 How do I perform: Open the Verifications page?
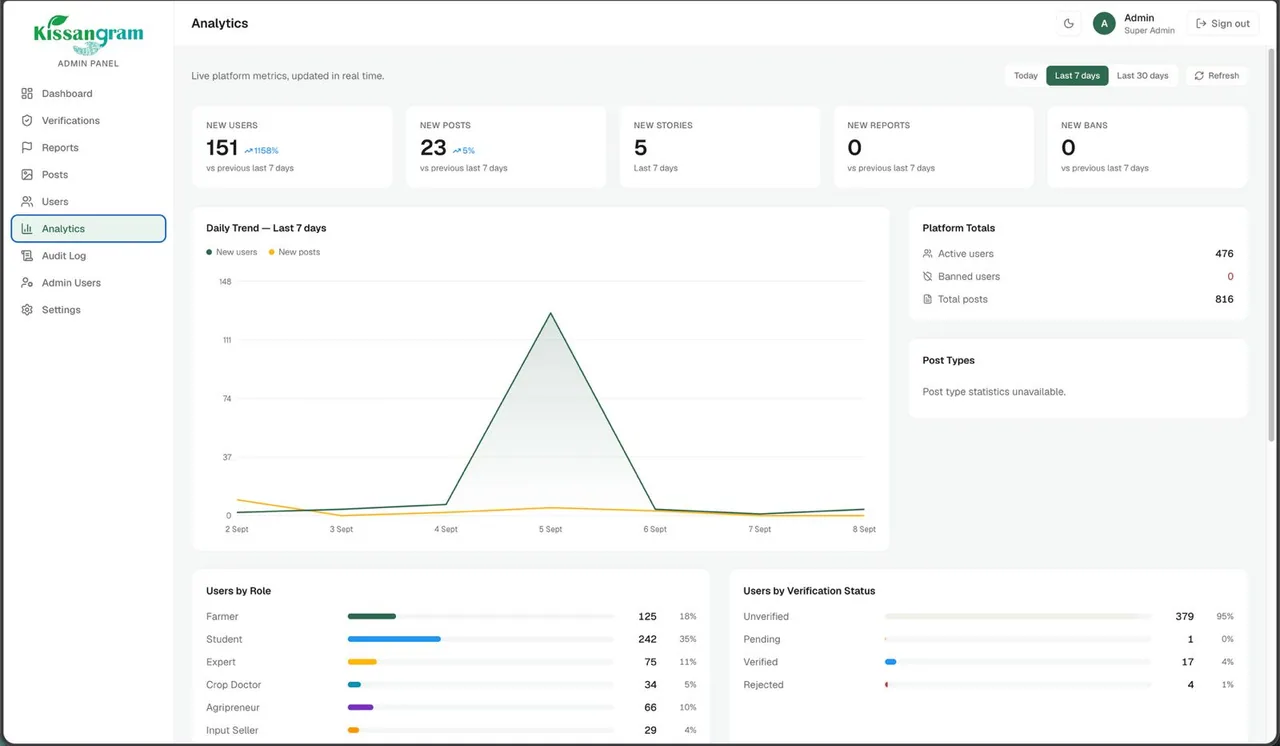pos(88,121)
